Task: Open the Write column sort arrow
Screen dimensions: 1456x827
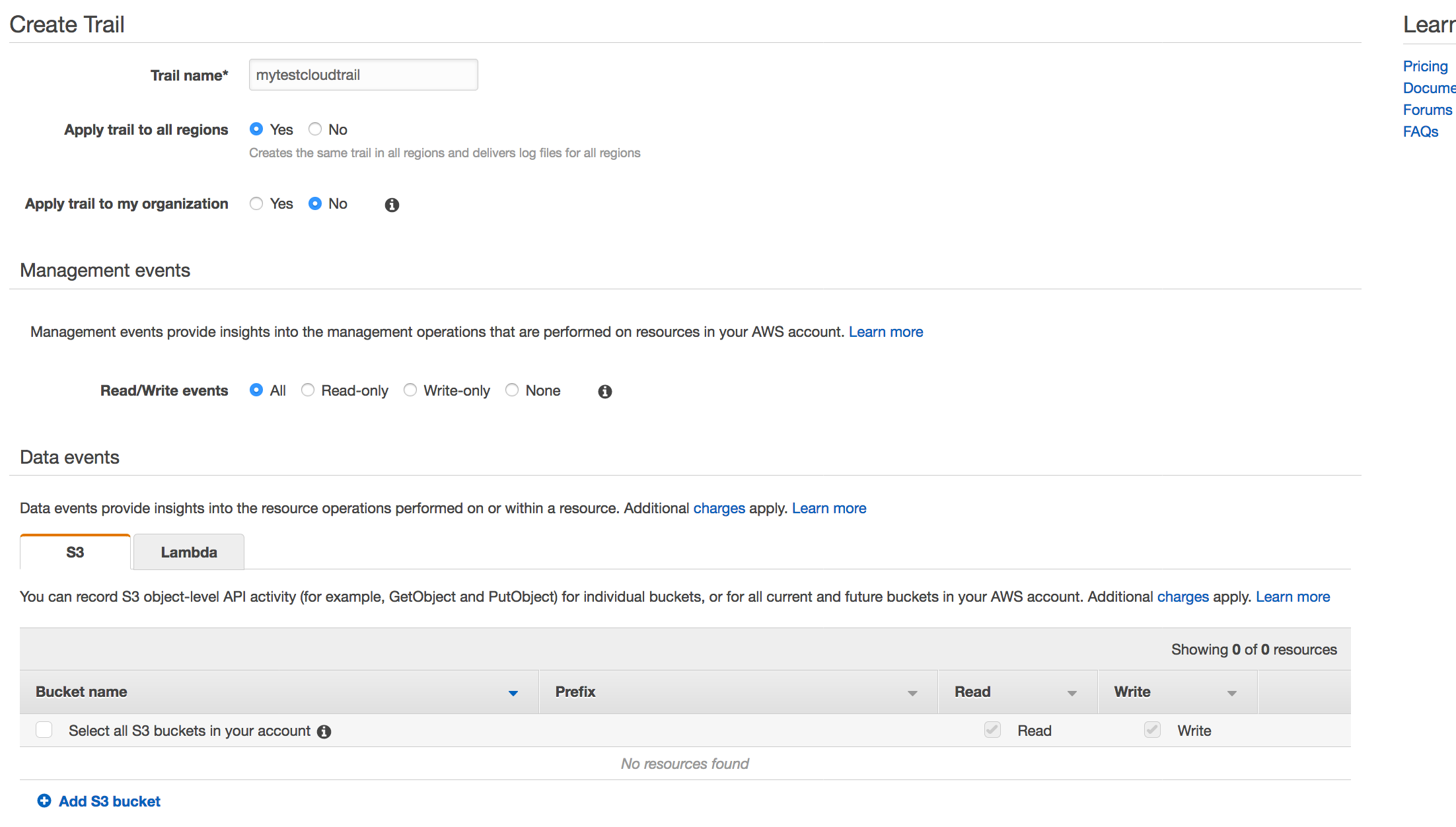Action: coord(1232,693)
